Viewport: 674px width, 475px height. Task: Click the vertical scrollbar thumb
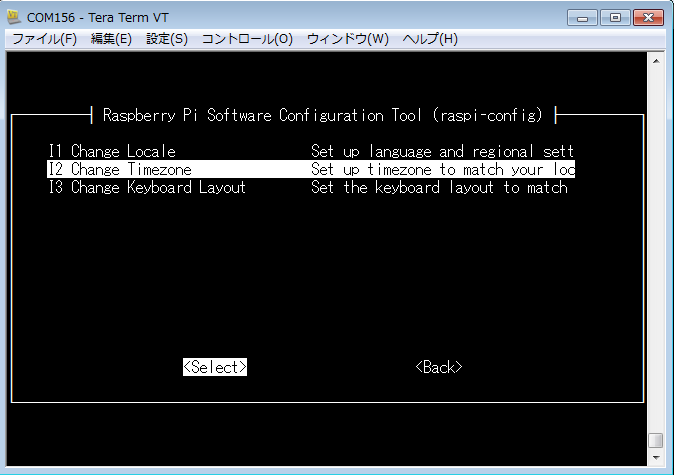click(x=656, y=441)
